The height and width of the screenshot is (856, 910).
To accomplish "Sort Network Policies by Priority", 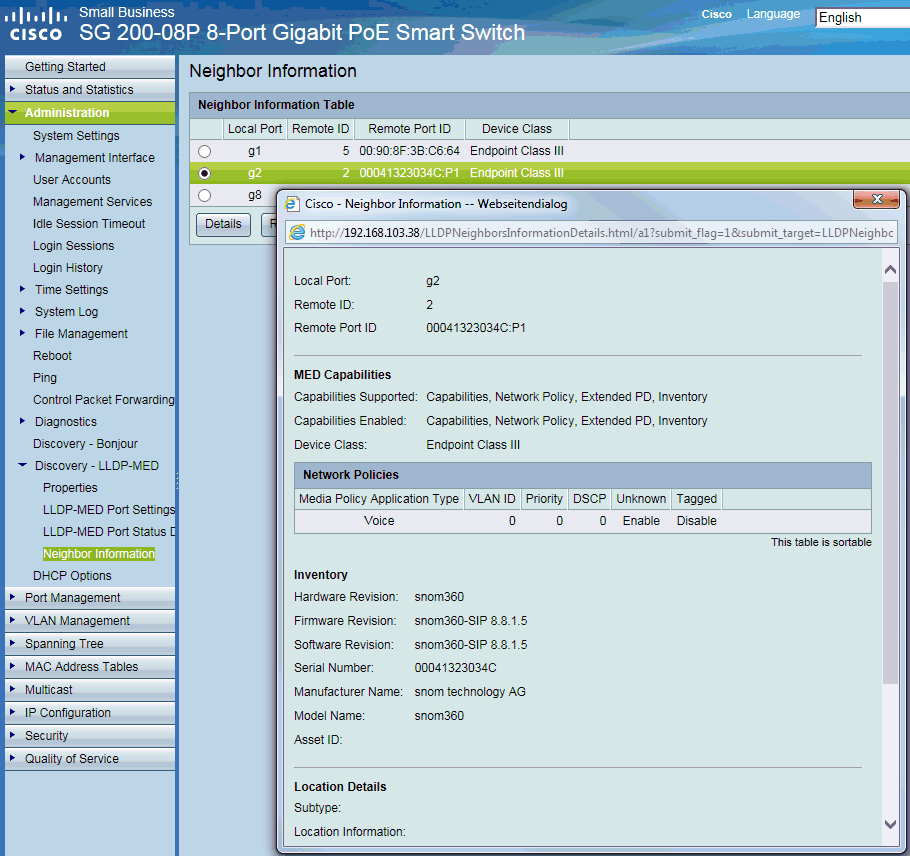I will 544,499.
